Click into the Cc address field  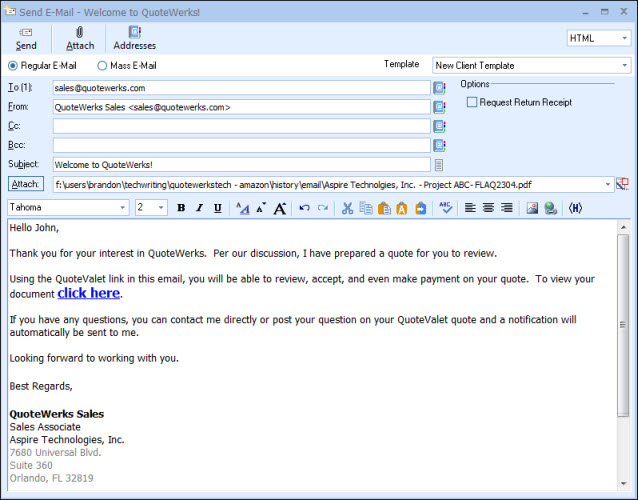241,126
